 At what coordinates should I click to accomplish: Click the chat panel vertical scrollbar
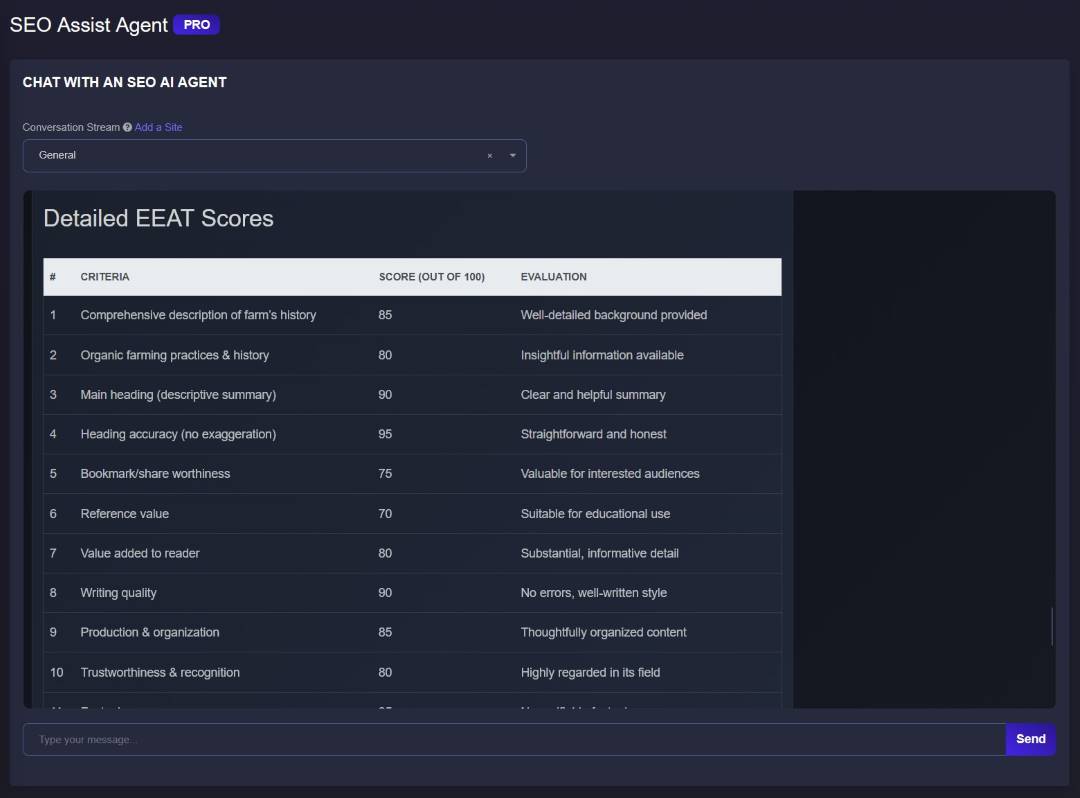pyautogui.click(x=1052, y=626)
